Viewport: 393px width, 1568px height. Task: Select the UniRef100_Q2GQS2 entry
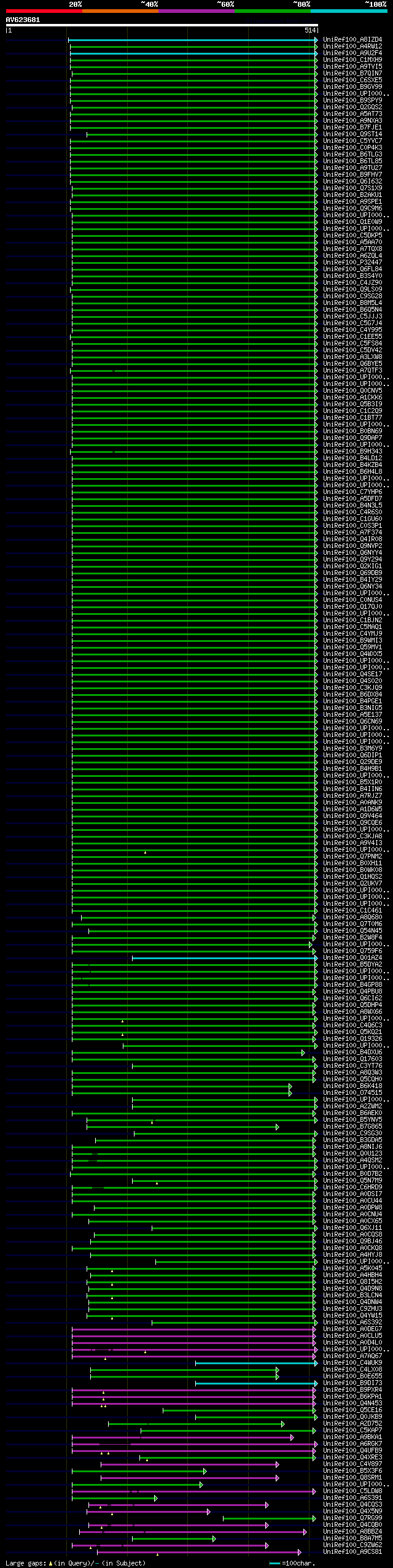(x=352, y=107)
